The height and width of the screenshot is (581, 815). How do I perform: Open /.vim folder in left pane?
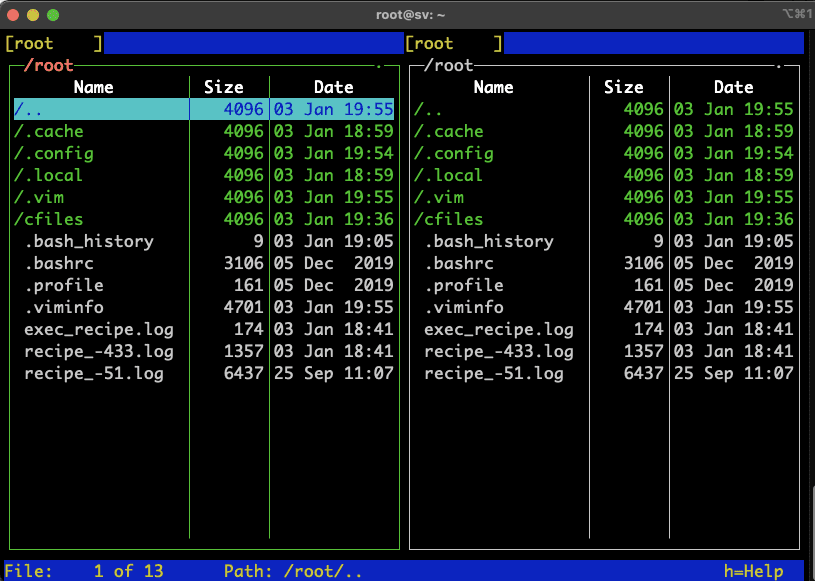204,197
